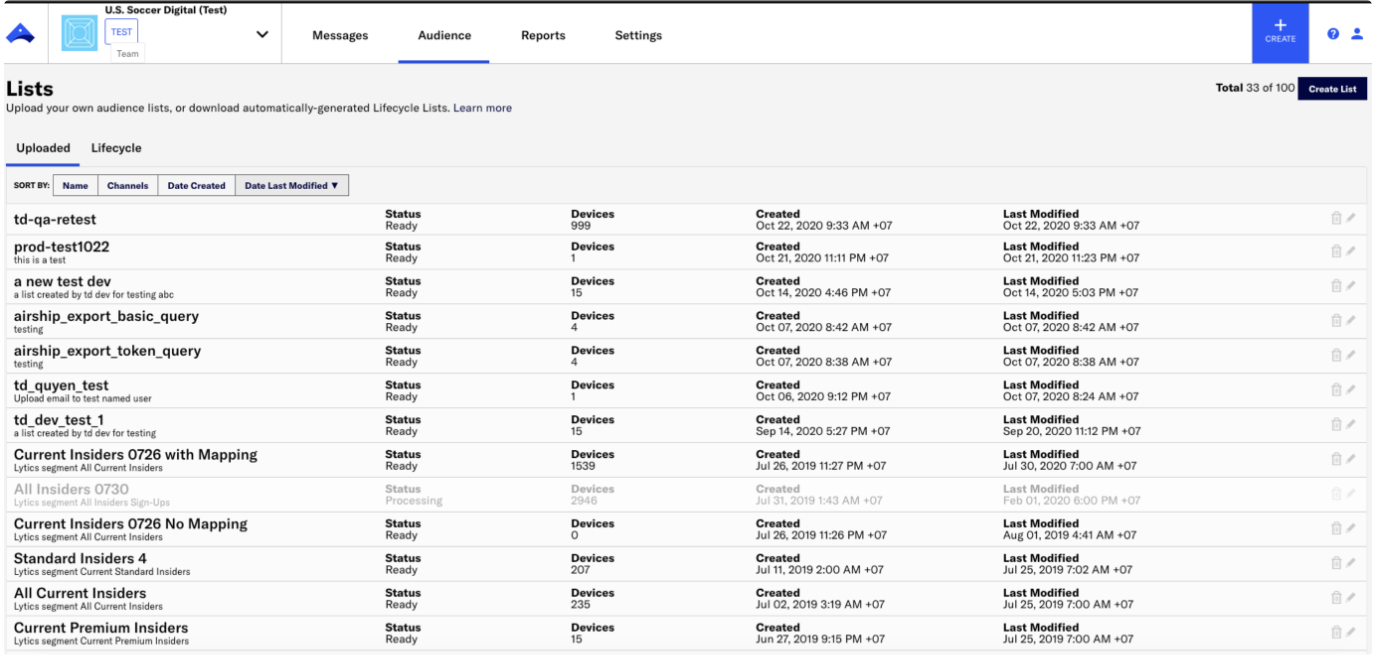Sort lists by Name
1376x656 pixels.
(x=75, y=185)
